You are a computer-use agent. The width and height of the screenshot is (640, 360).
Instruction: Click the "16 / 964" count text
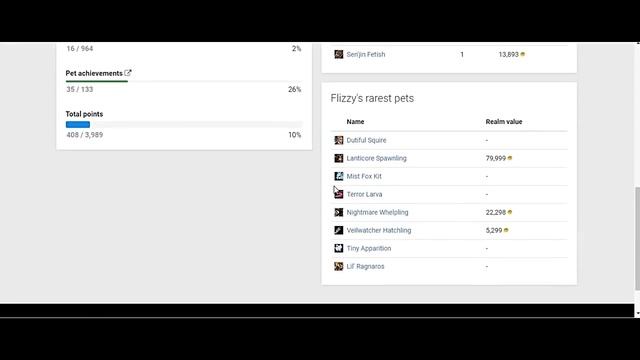pos(80,49)
